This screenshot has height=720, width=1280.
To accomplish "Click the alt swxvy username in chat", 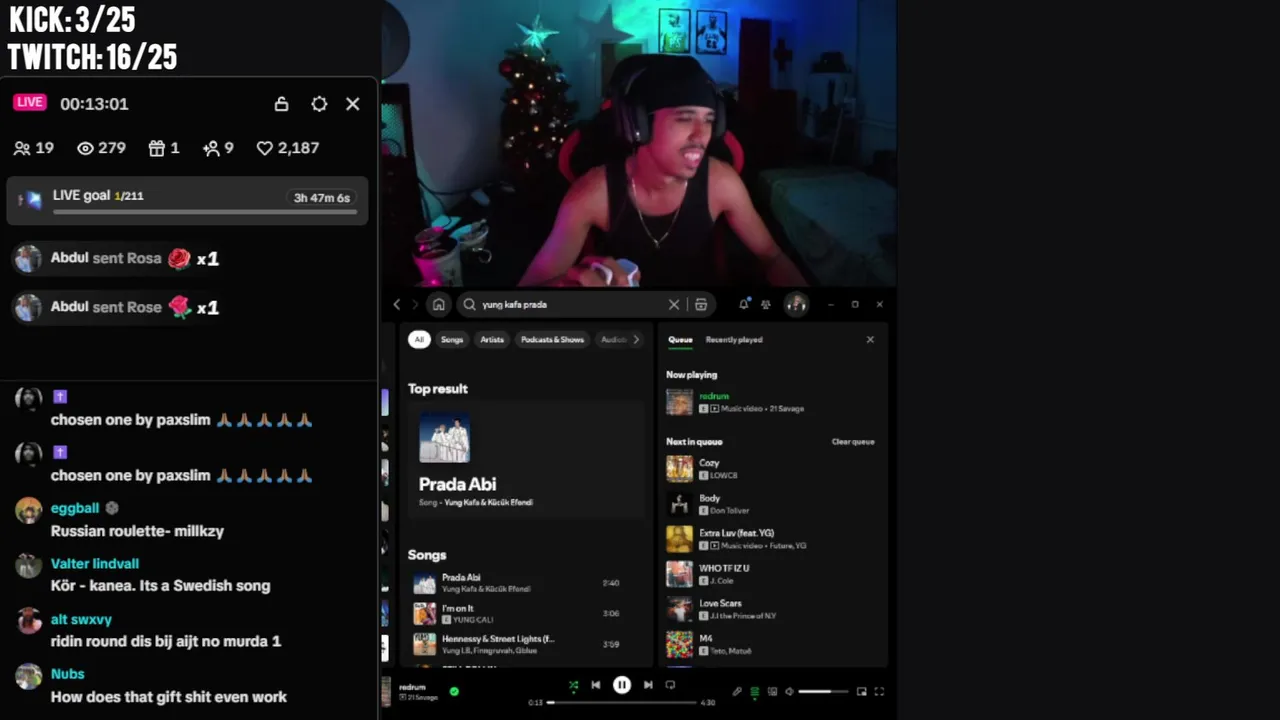I will point(81,620).
